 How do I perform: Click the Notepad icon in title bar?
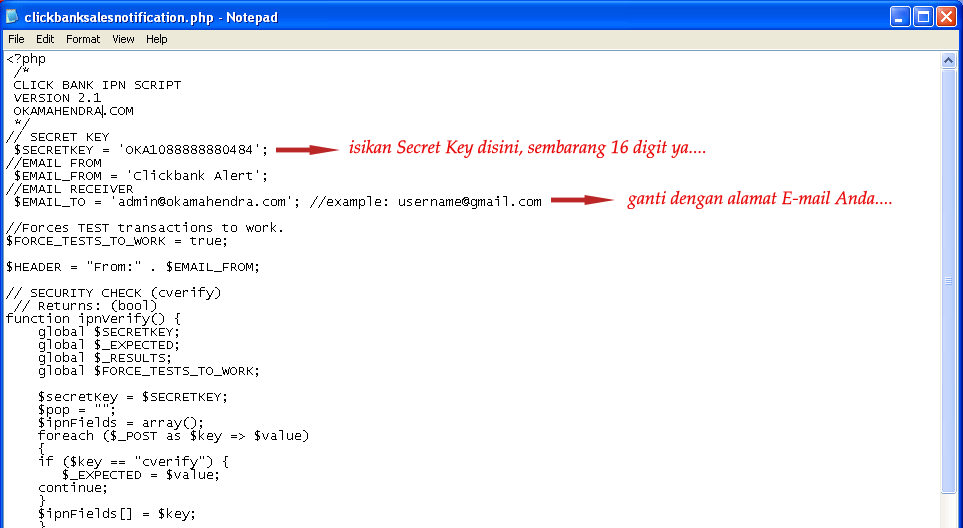pyautogui.click(x=12, y=17)
